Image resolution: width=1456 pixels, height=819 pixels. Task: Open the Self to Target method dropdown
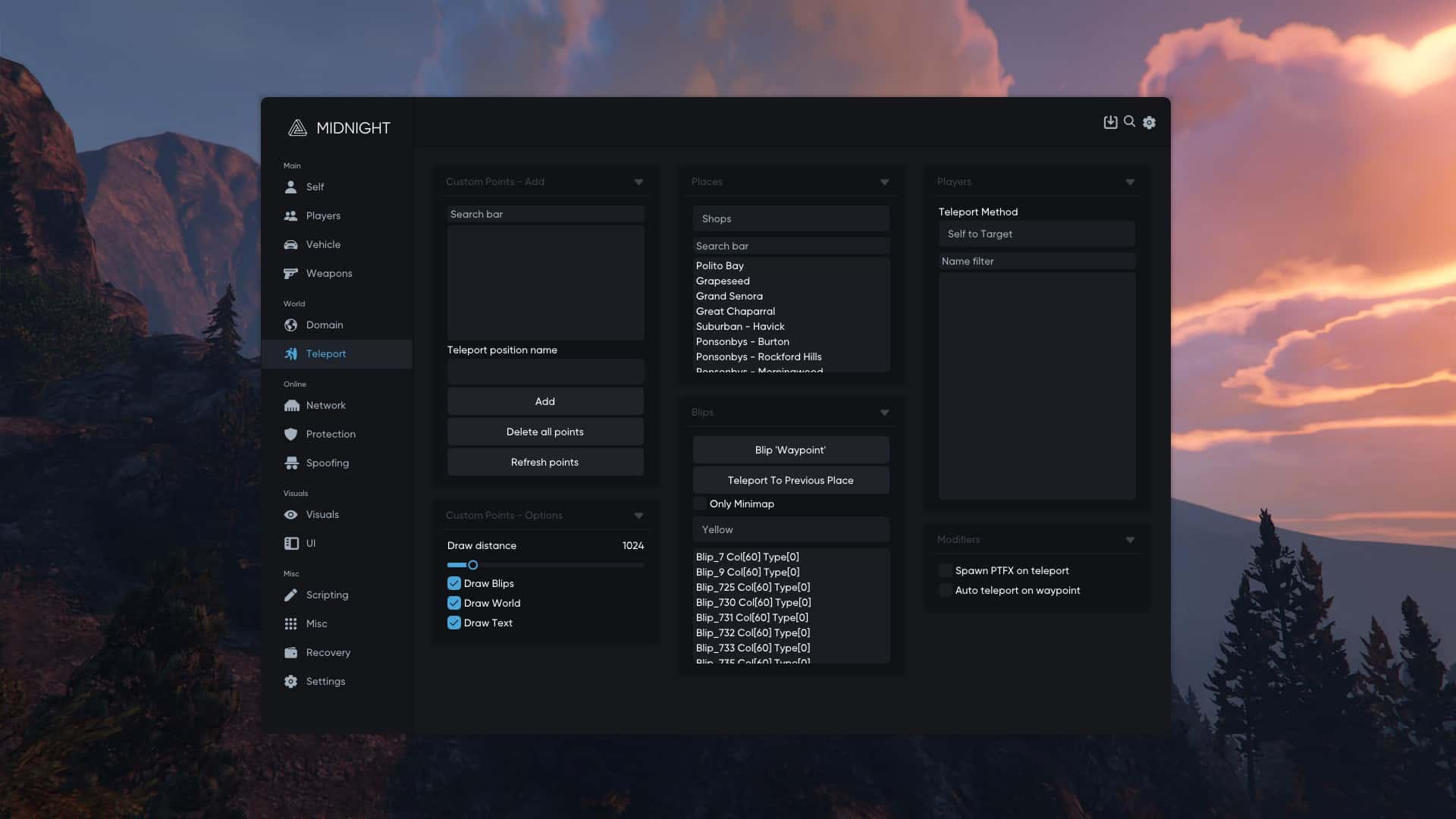pyautogui.click(x=1036, y=234)
